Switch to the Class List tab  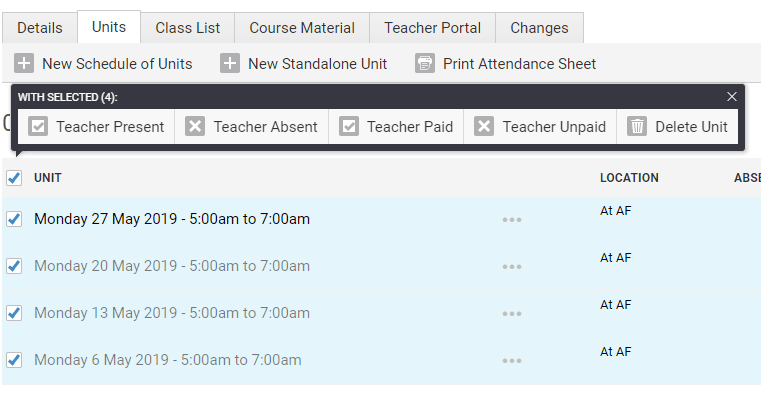click(x=188, y=28)
